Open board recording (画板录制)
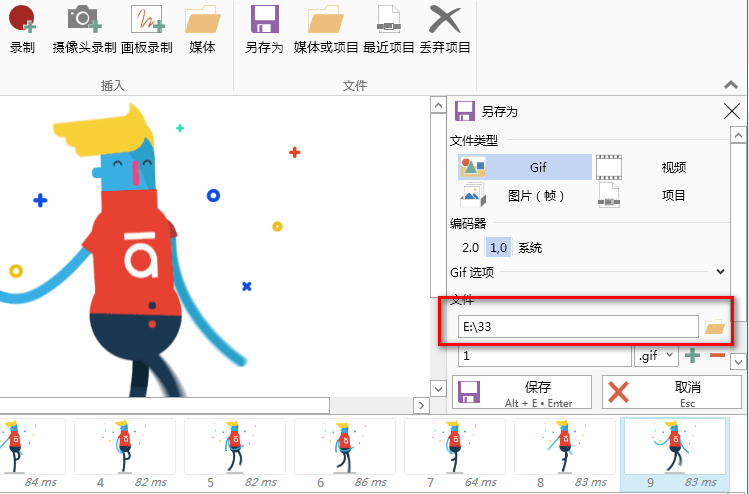The image size is (749, 494). (x=147, y=29)
